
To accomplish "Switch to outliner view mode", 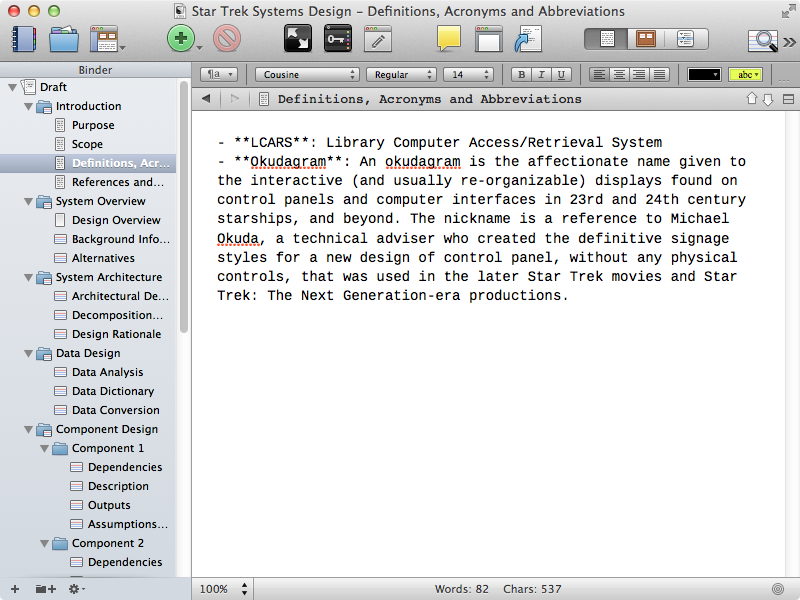I will [x=686, y=39].
